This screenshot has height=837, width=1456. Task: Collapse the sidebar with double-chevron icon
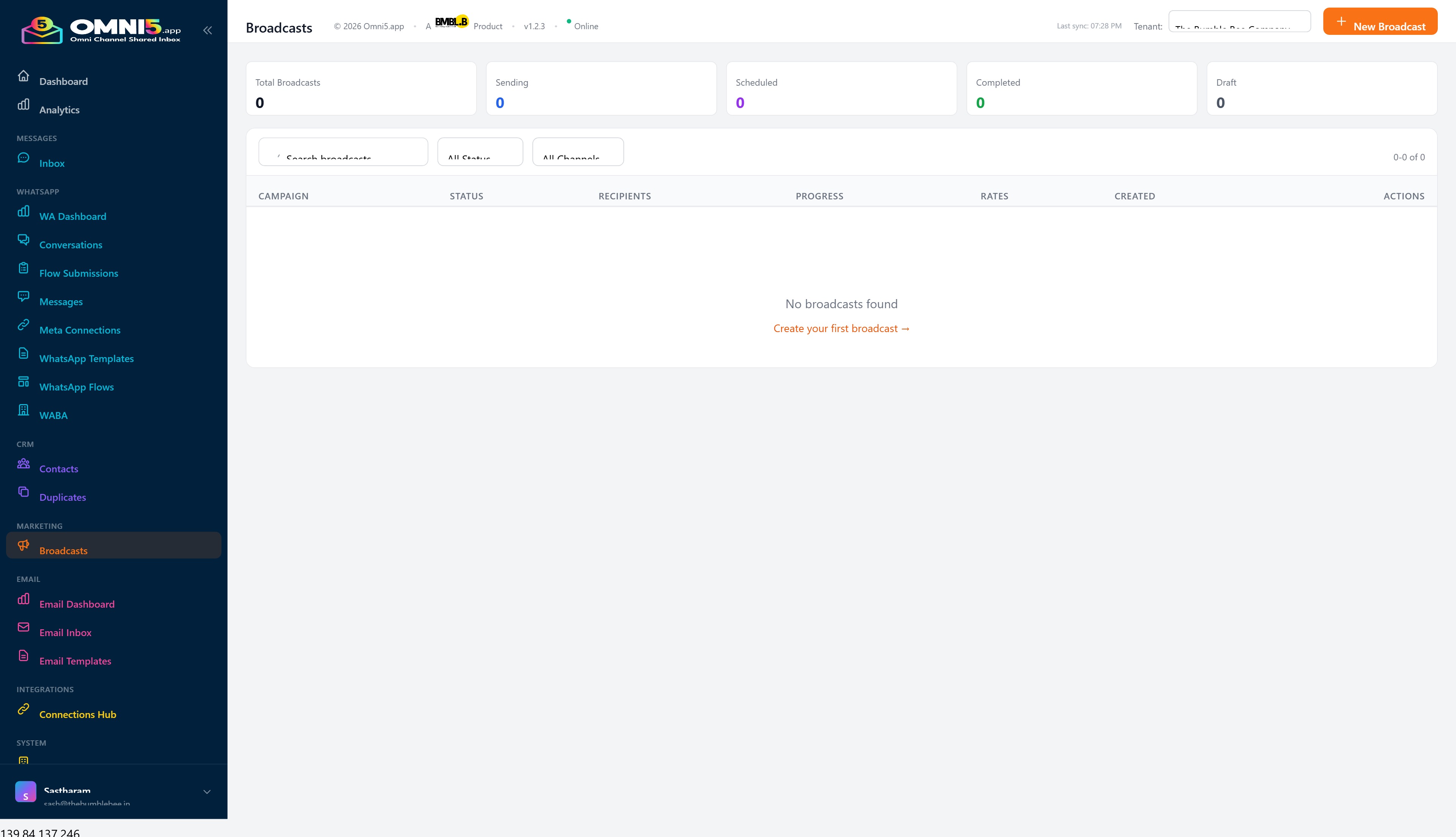(207, 30)
